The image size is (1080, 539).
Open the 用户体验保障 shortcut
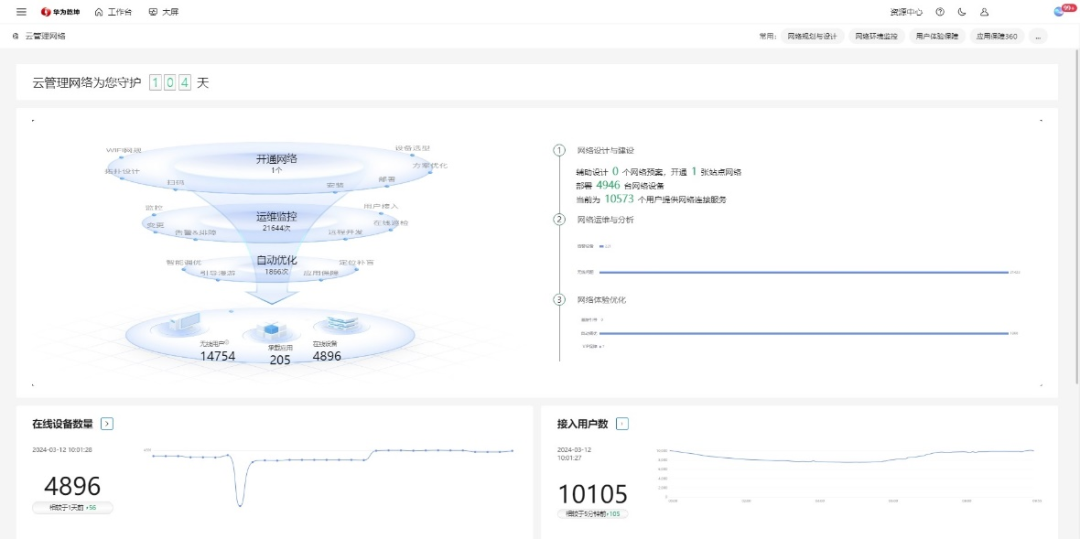(937, 36)
